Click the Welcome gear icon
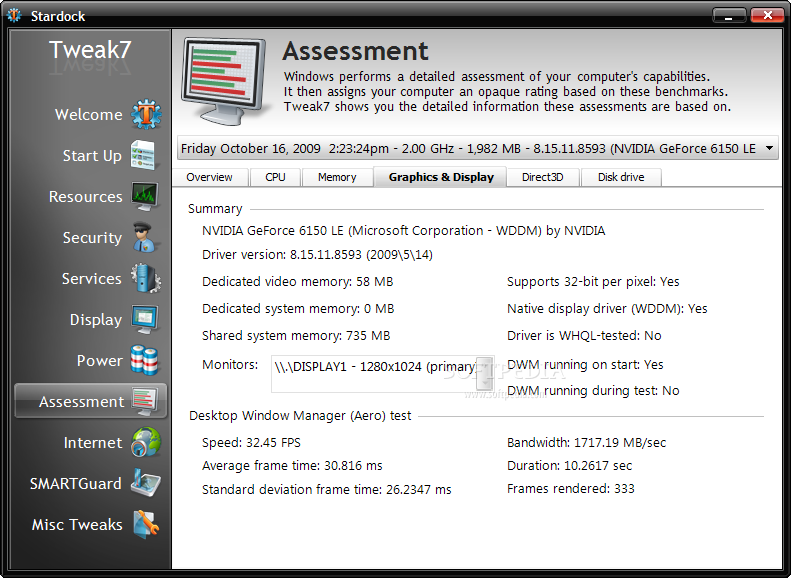 tap(146, 114)
